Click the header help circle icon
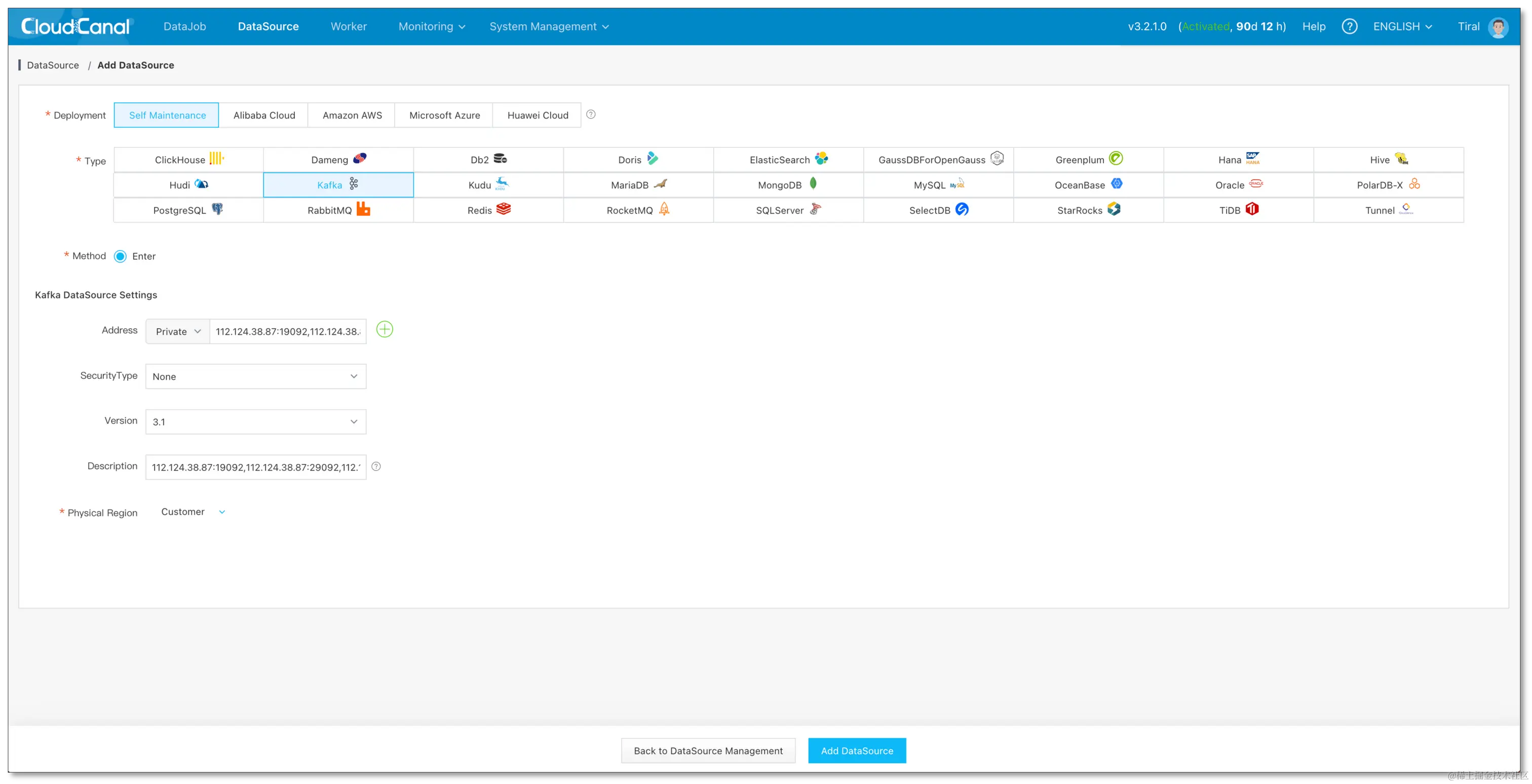This screenshot has height=784, width=1532. point(1350,26)
